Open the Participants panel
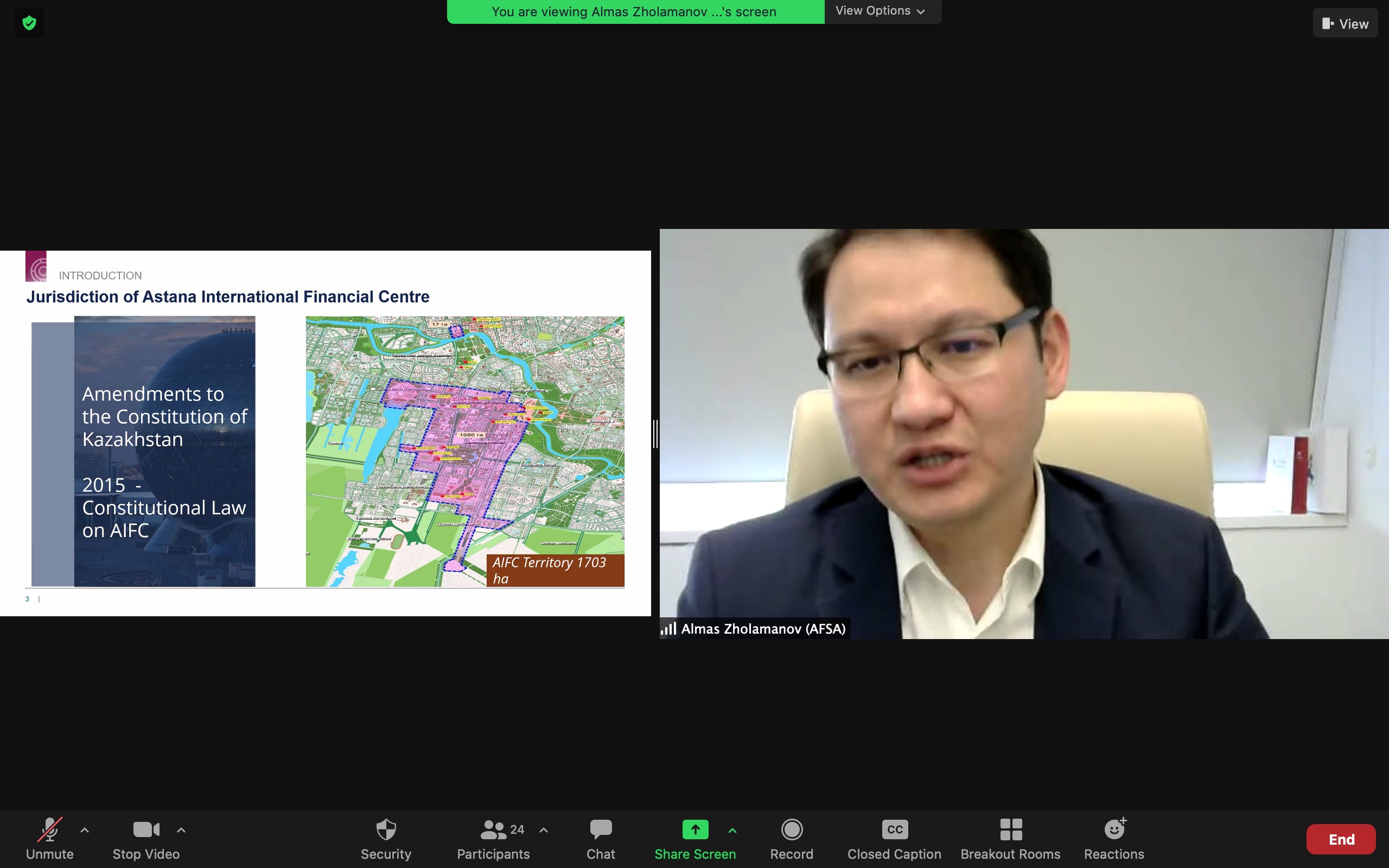The width and height of the screenshot is (1389, 868). 493,839
